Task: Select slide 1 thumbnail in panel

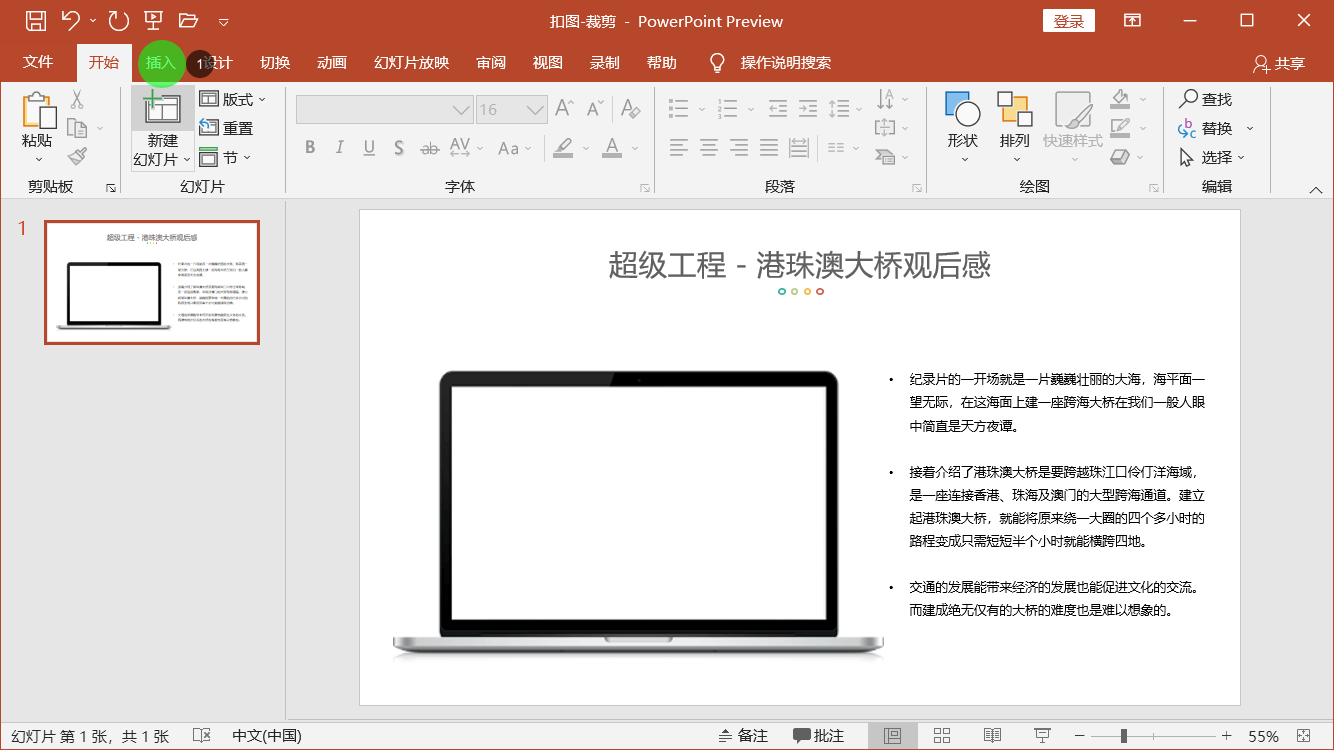Action: tap(152, 283)
